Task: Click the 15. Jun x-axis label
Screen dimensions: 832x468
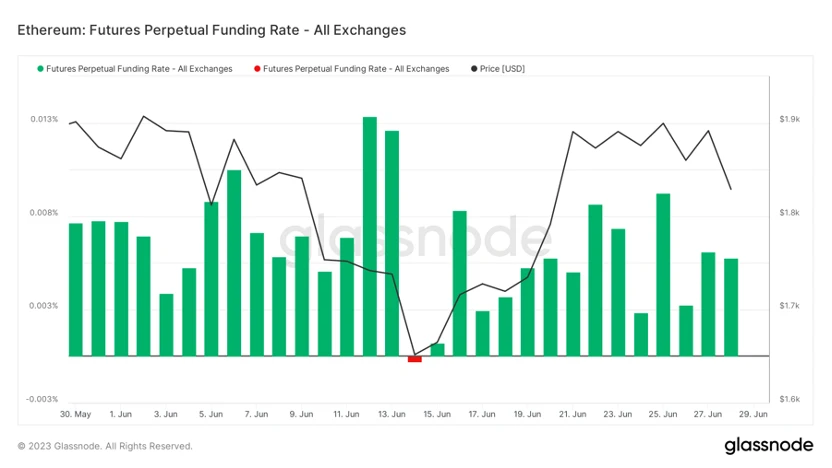Action: point(437,413)
